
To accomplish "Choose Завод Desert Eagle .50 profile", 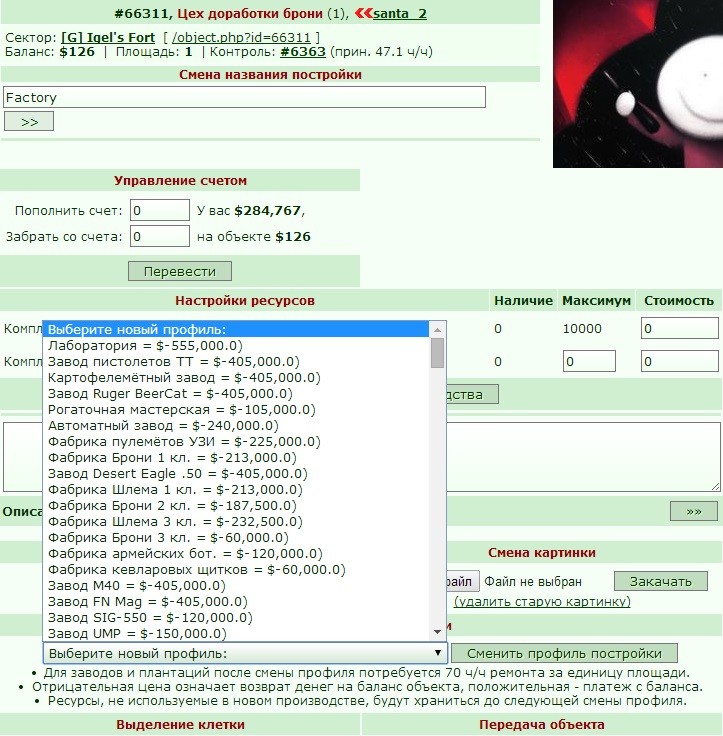I will (236, 473).
